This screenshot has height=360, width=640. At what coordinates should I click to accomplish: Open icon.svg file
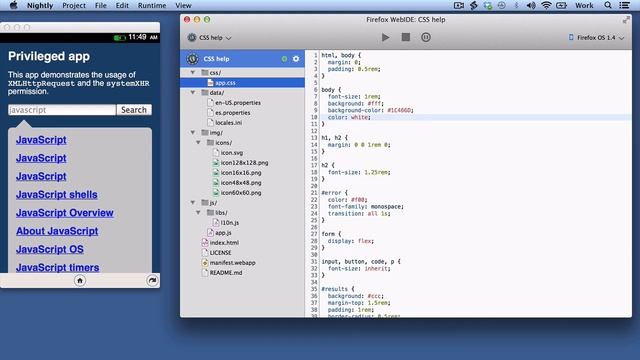232,153
